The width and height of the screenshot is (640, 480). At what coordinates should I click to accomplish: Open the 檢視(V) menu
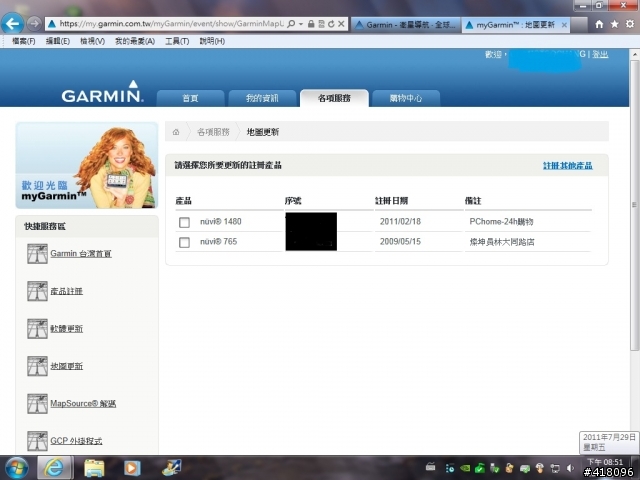[x=93, y=41]
